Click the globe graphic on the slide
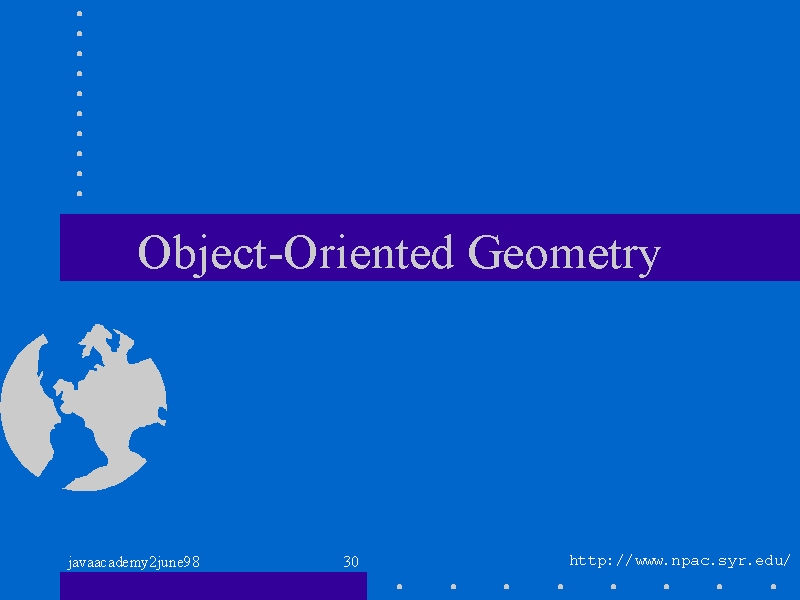800x600 pixels. pyautogui.click(x=84, y=408)
